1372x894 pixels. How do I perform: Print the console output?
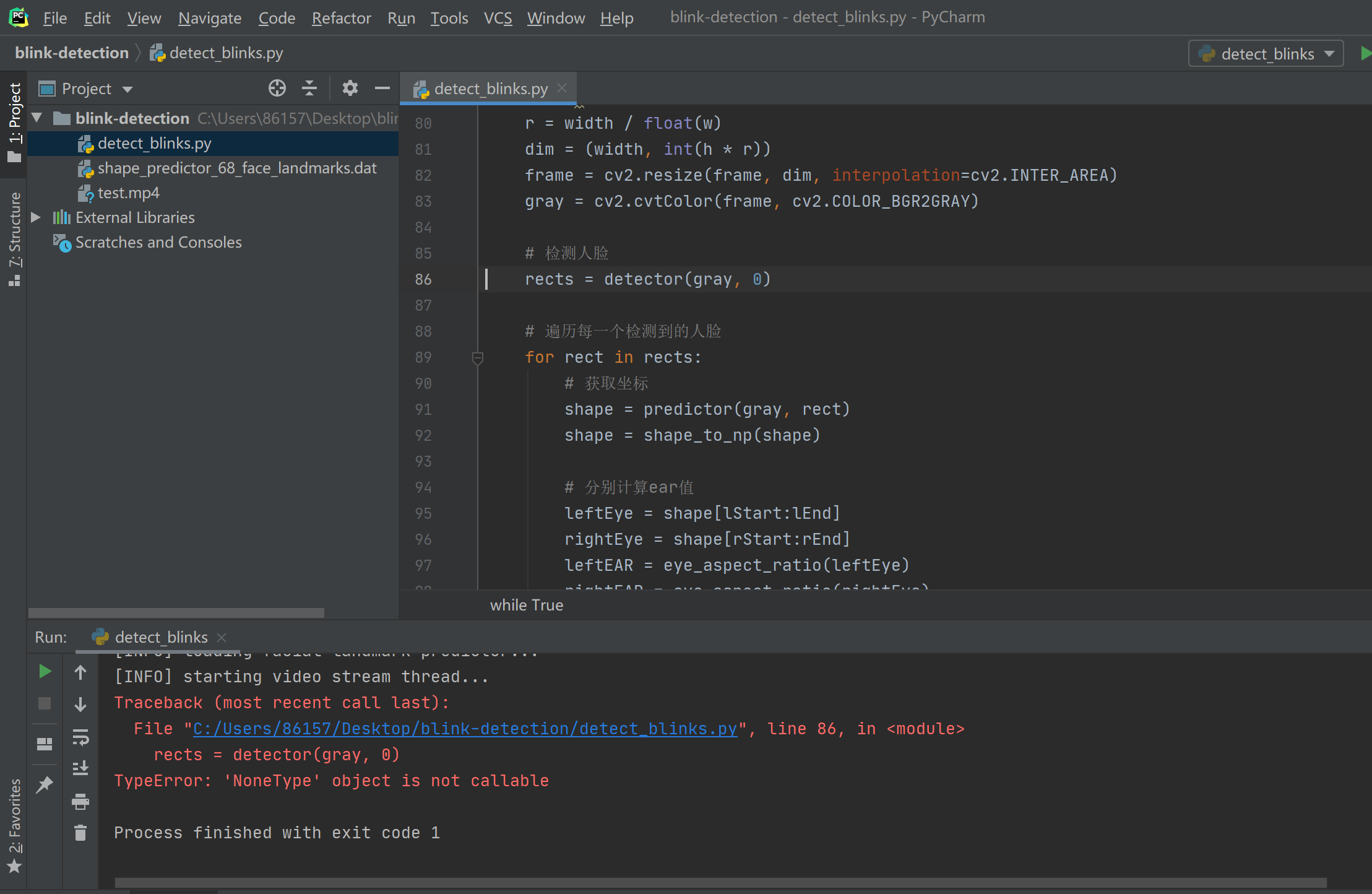(x=80, y=802)
